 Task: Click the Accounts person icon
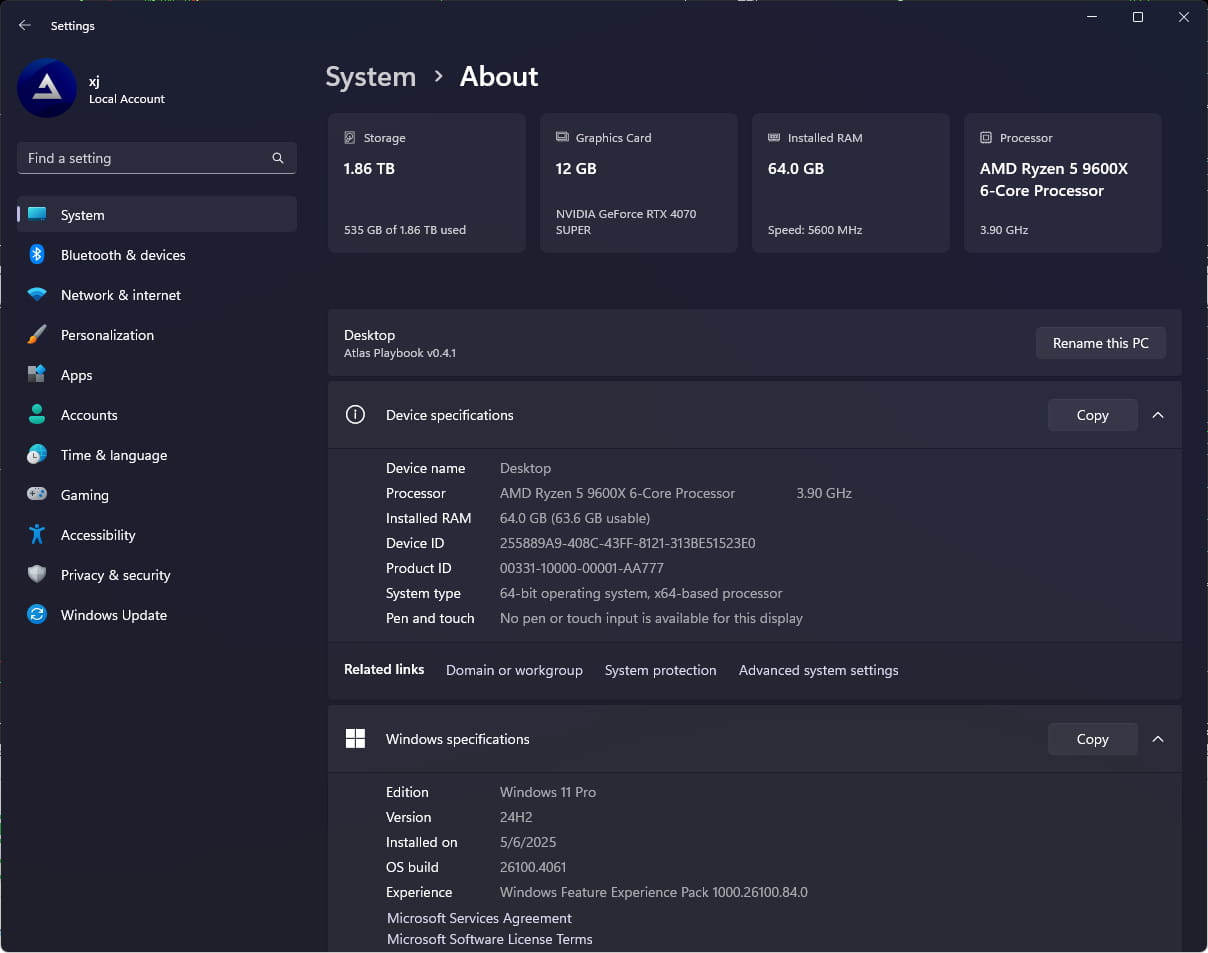point(37,414)
